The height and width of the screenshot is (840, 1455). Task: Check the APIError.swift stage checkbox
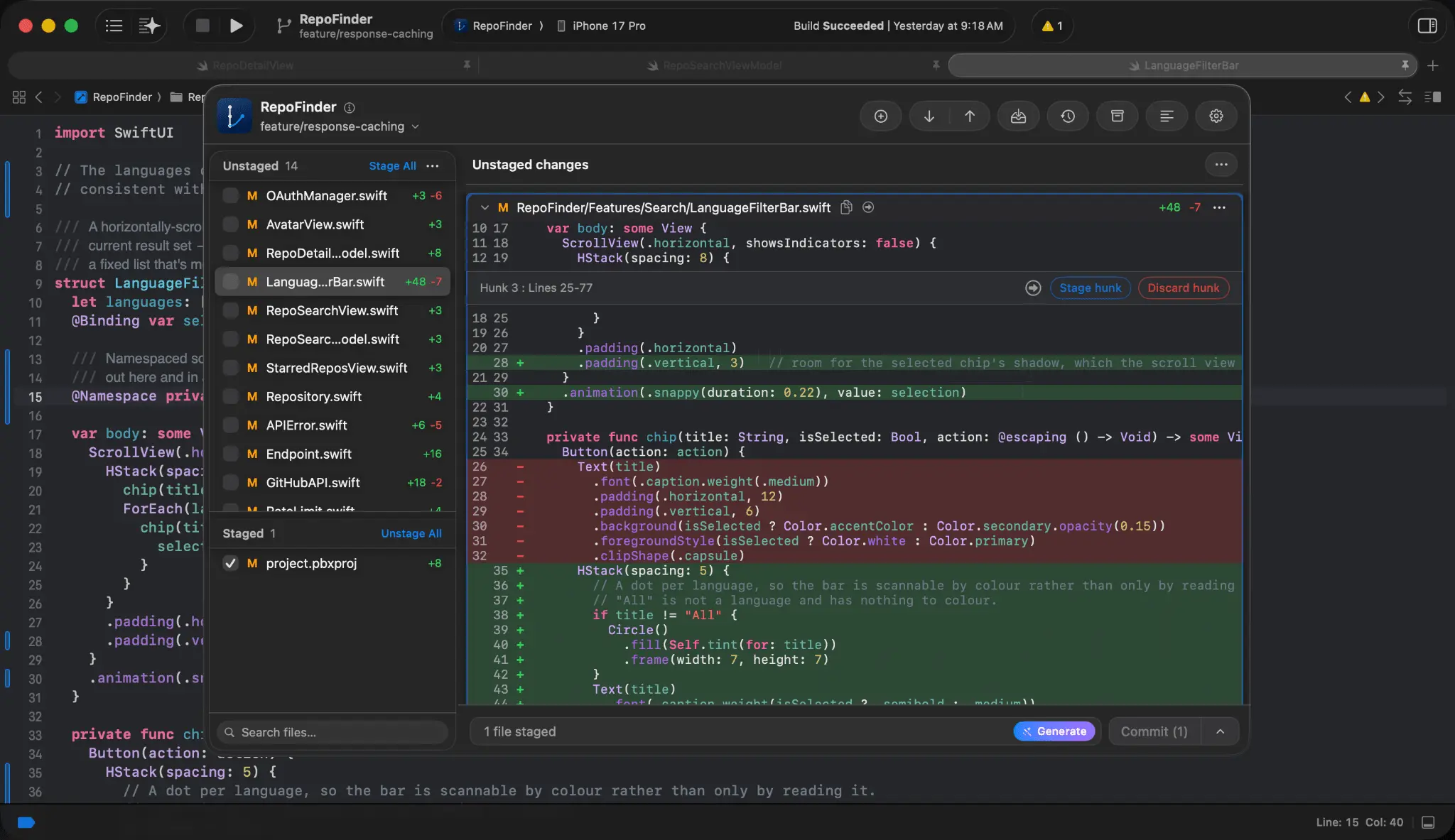coord(230,425)
